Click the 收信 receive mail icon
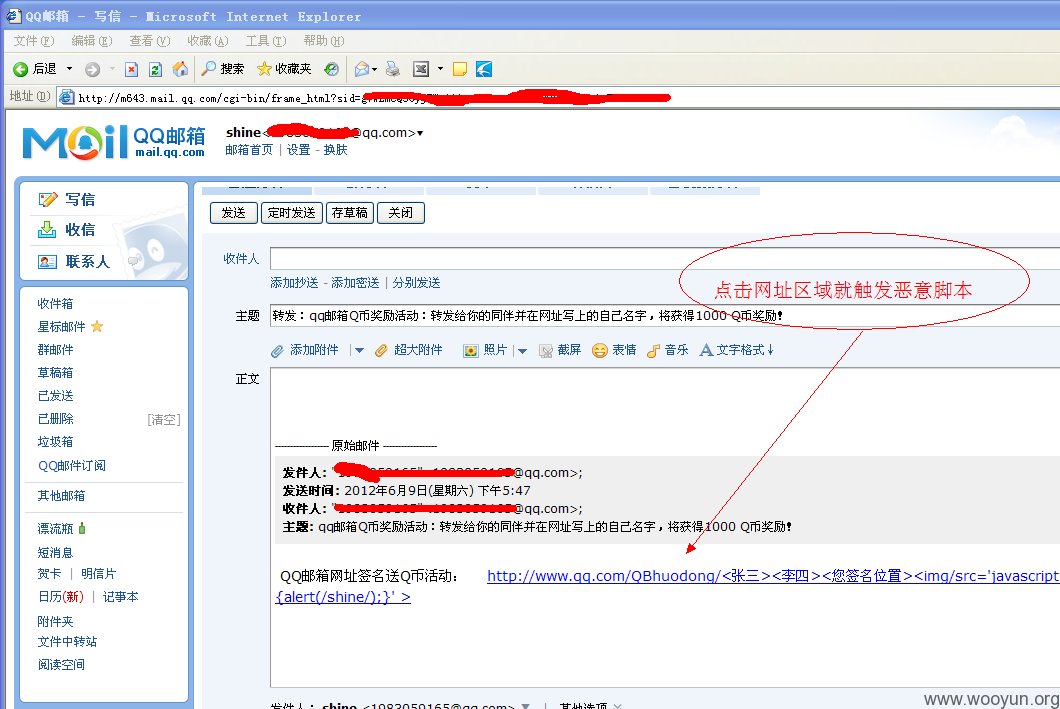 [x=47, y=230]
